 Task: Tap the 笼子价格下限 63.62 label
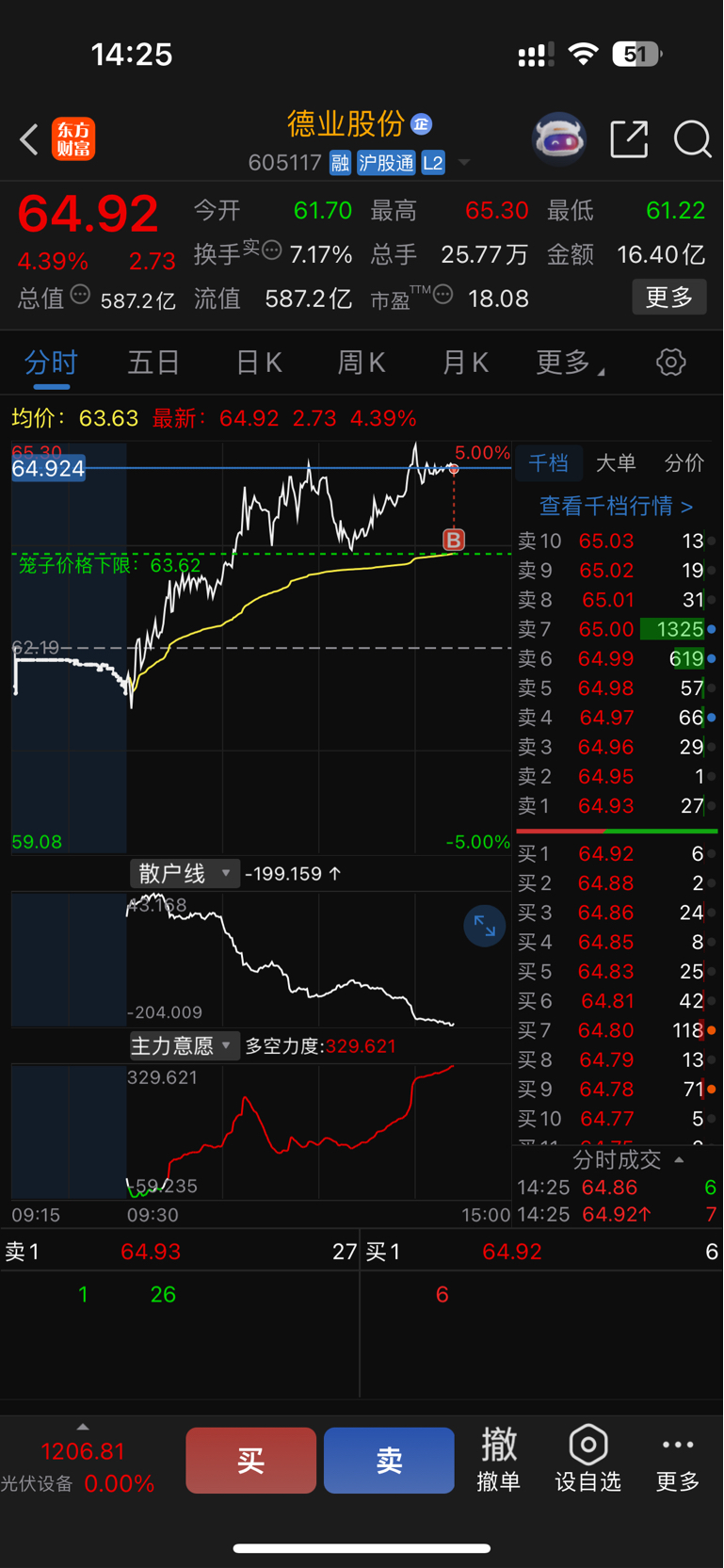click(109, 565)
